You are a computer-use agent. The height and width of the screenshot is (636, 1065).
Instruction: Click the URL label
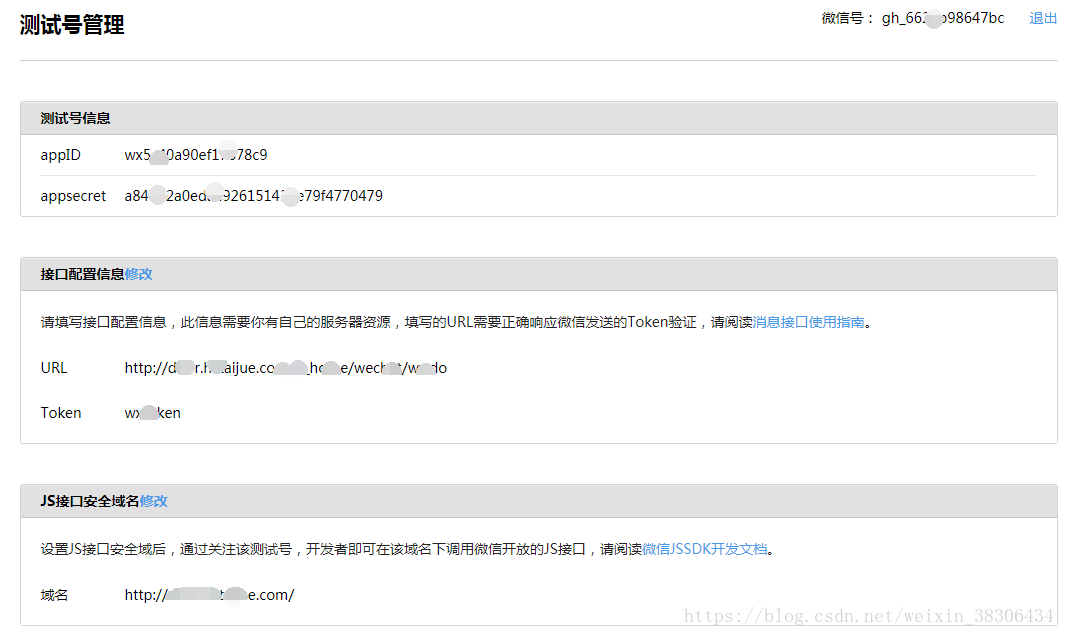pos(54,368)
